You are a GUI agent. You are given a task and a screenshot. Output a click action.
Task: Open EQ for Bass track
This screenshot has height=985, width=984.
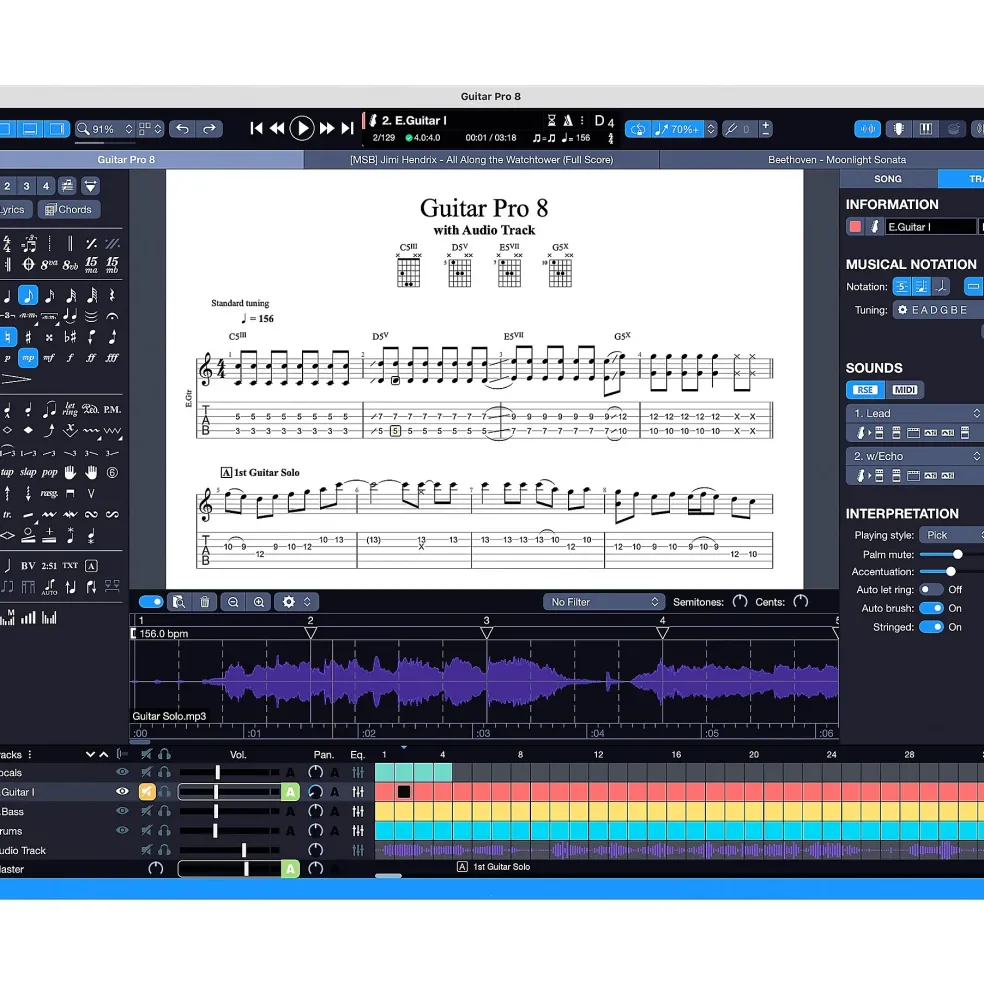[x=358, y=812]
